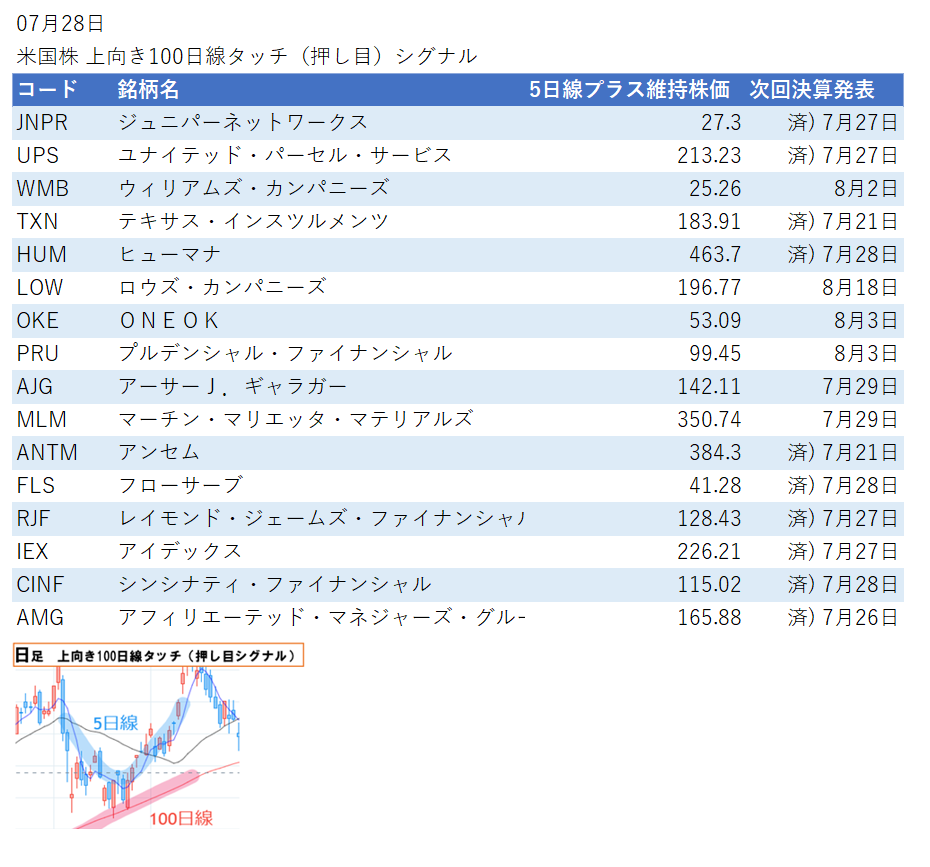The width and height of the screenshot is (930, 867).
Task: Click AMG earnings date 済) 7月26日
Action: 843,618
